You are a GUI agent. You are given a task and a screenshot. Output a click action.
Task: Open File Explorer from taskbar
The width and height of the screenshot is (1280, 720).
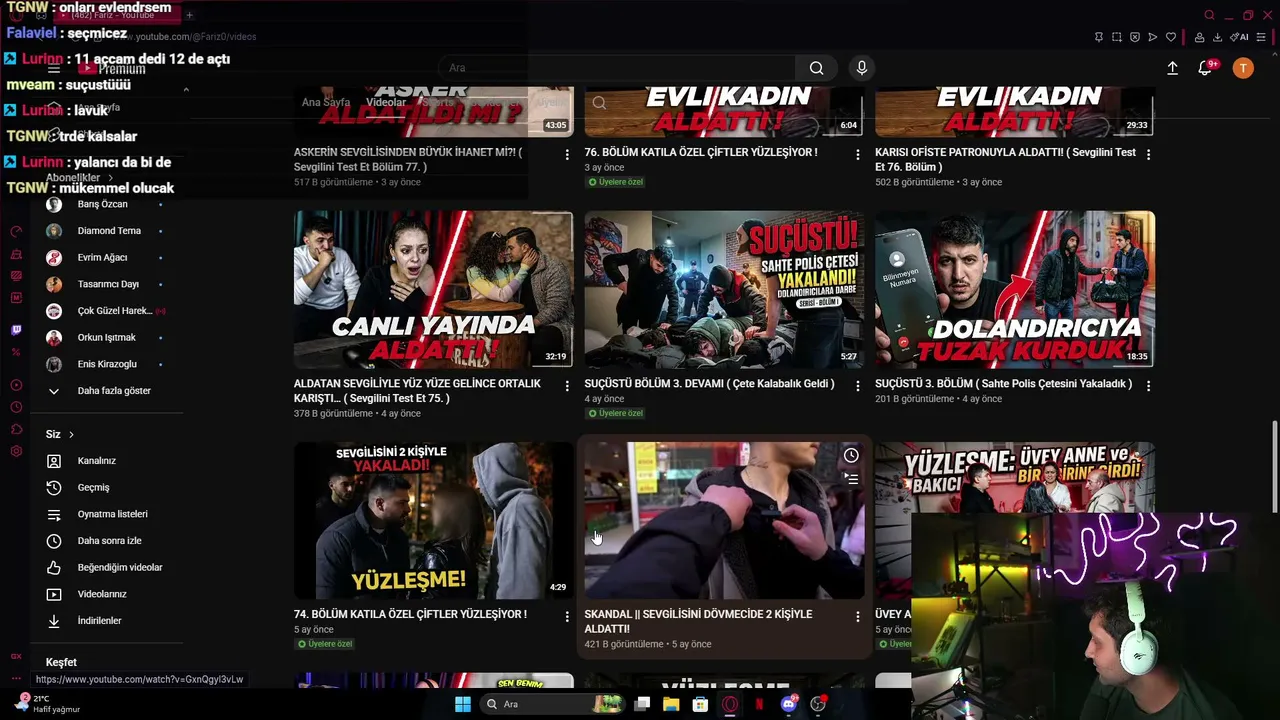(671, 704)
